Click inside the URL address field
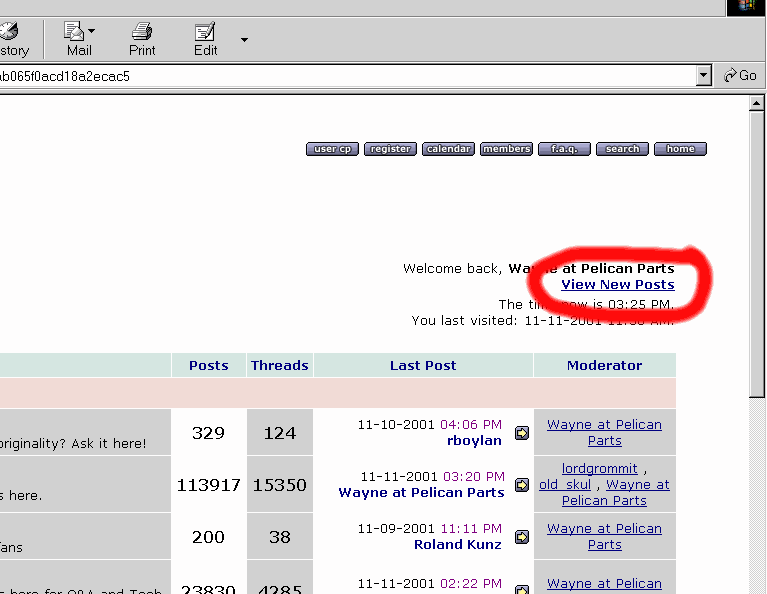767x594 pixels. (x=350, y=76)
